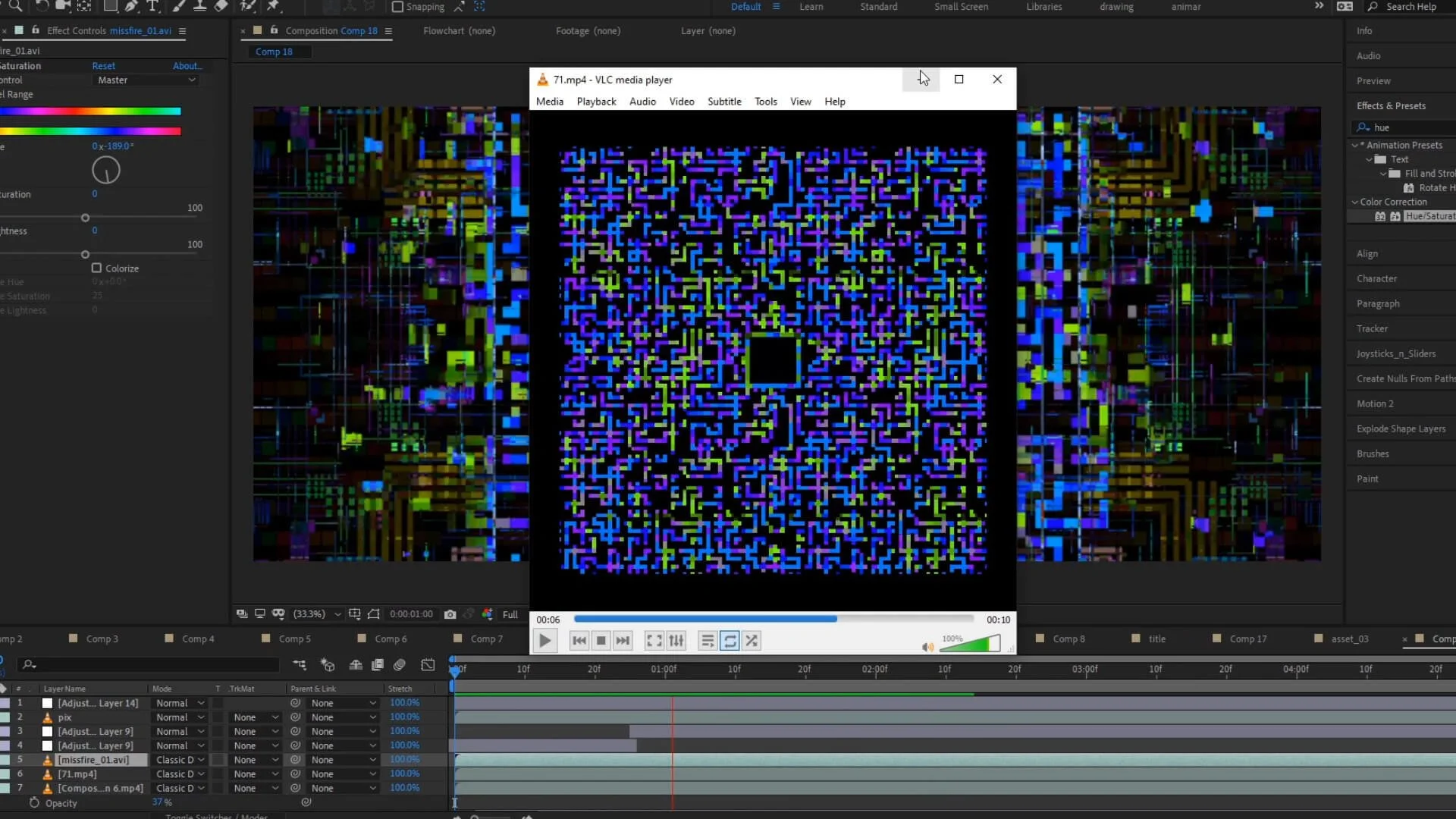Toggle motion blur icon in timeline
1456x819 pixels.
click(x=400, y=665)
